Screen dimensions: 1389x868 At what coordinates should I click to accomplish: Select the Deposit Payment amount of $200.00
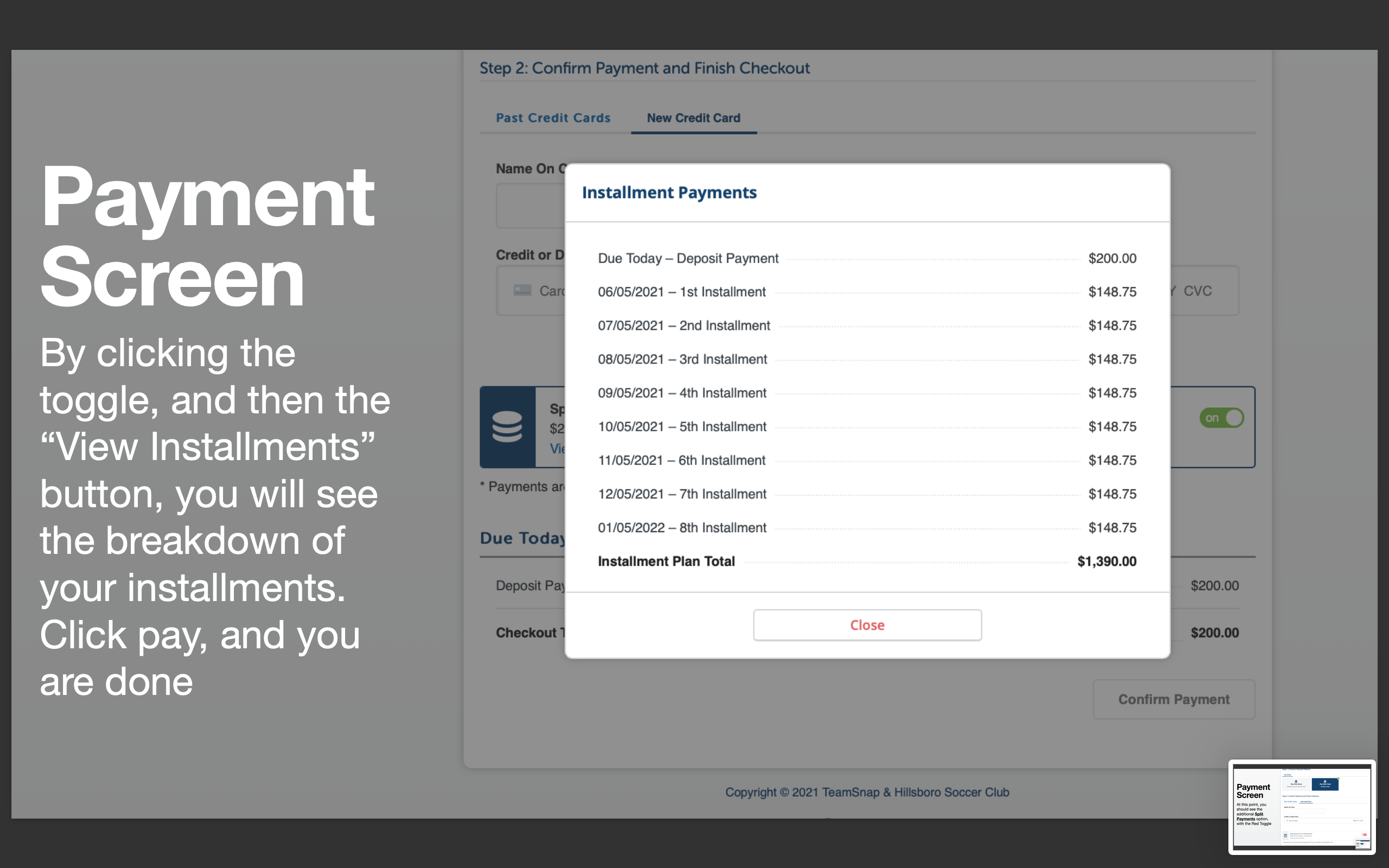[1214, 585]
